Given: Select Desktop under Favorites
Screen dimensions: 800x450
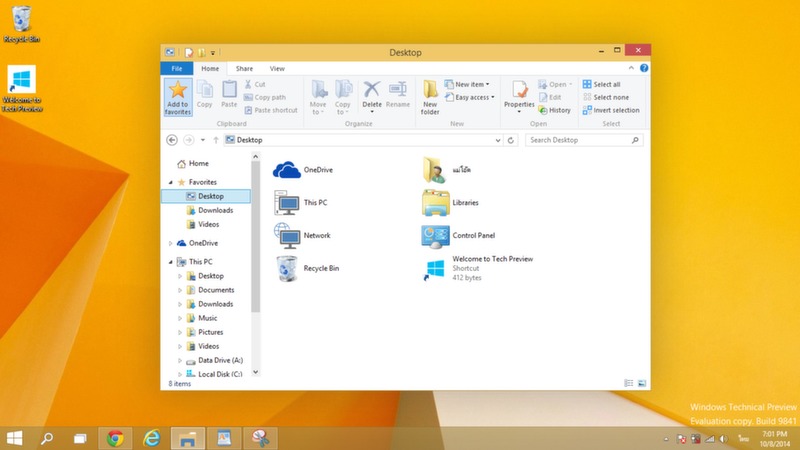Looking at the screenshot, I should point(206,196).
